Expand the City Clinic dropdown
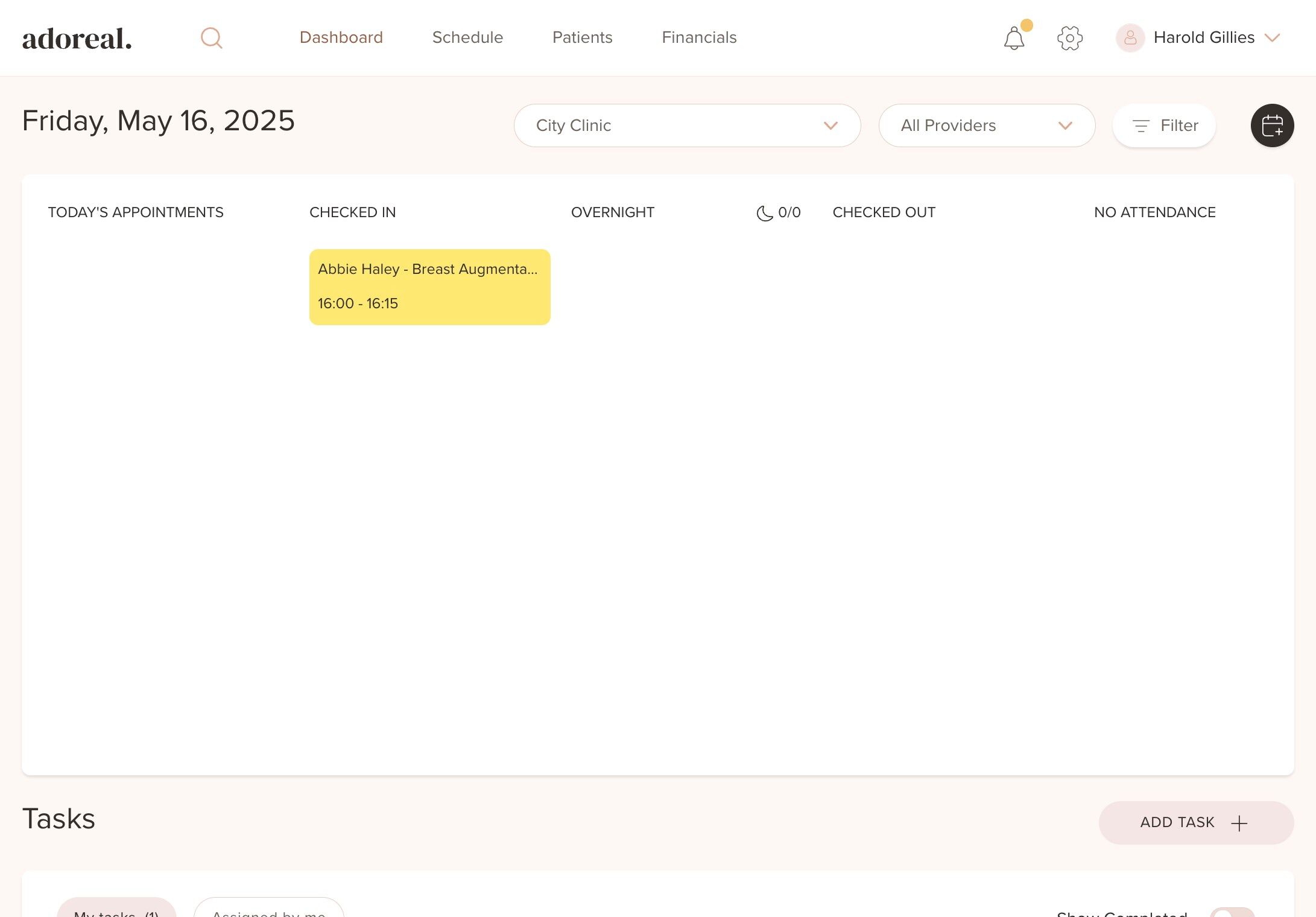The image size is (1316, 917). [687, 125]
